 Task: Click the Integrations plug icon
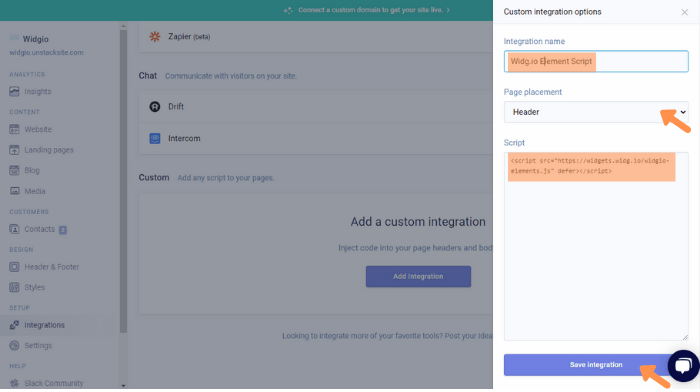(x=14, y=325)
